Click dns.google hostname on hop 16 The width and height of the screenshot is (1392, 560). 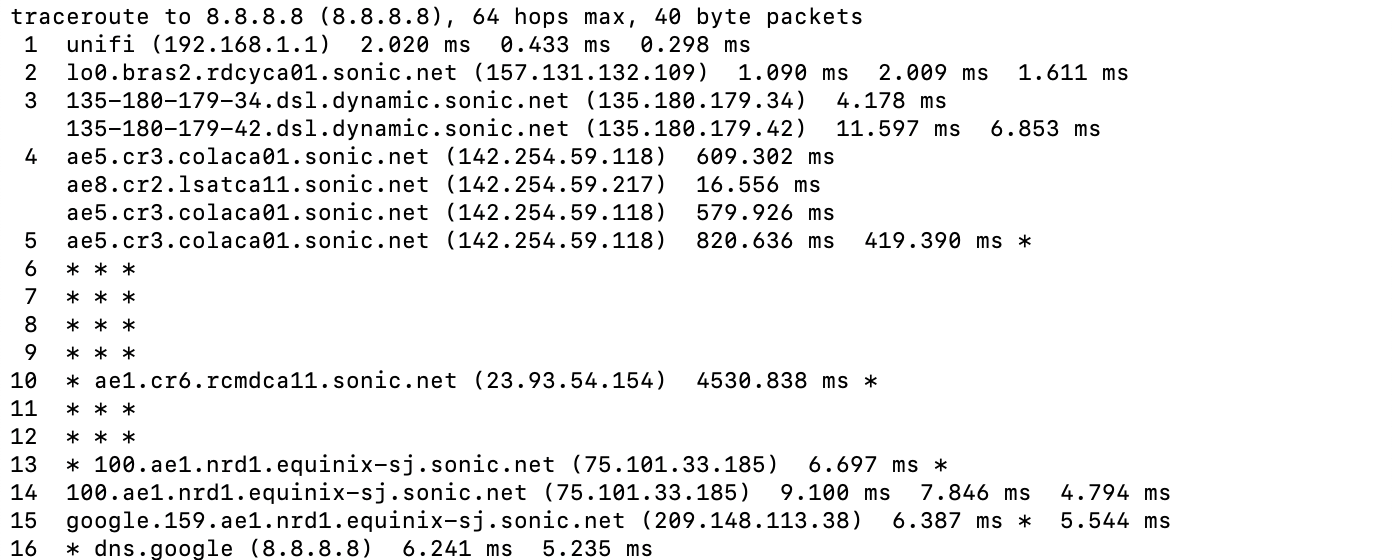tap(164, 549)
